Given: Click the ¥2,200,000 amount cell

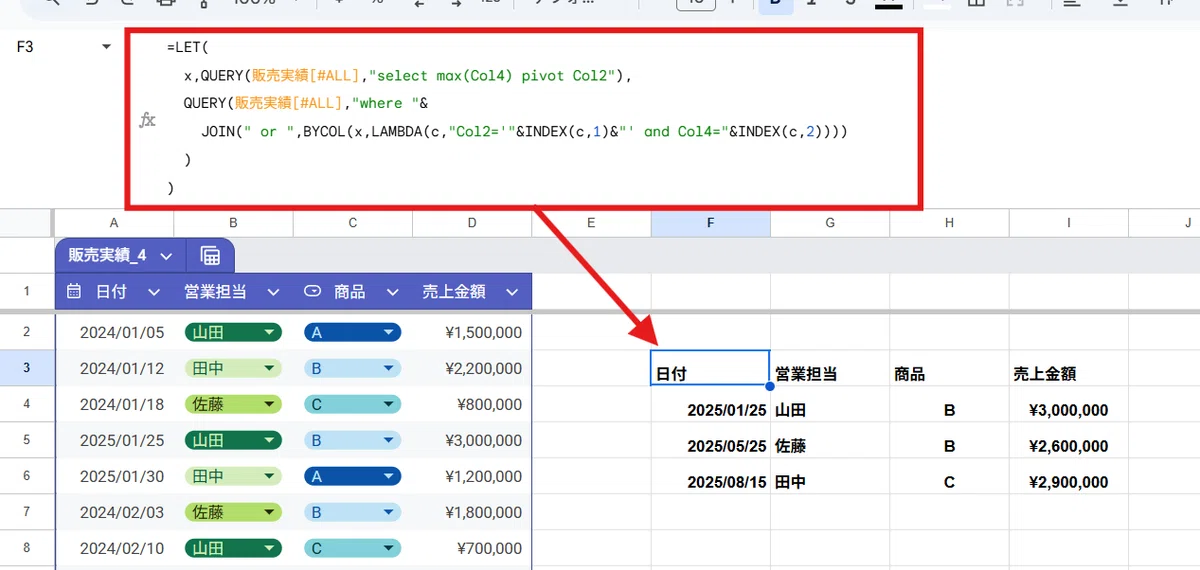Looking at the screenshot, I should tap(472, 369).
